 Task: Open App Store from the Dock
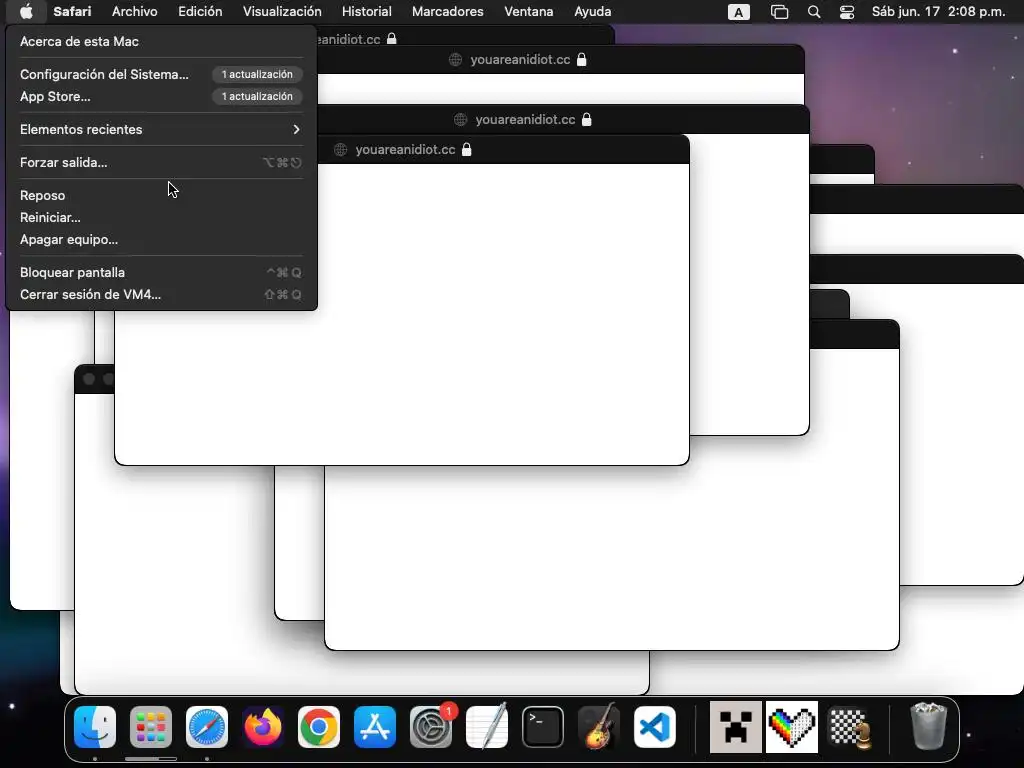[x=375, y=727]
